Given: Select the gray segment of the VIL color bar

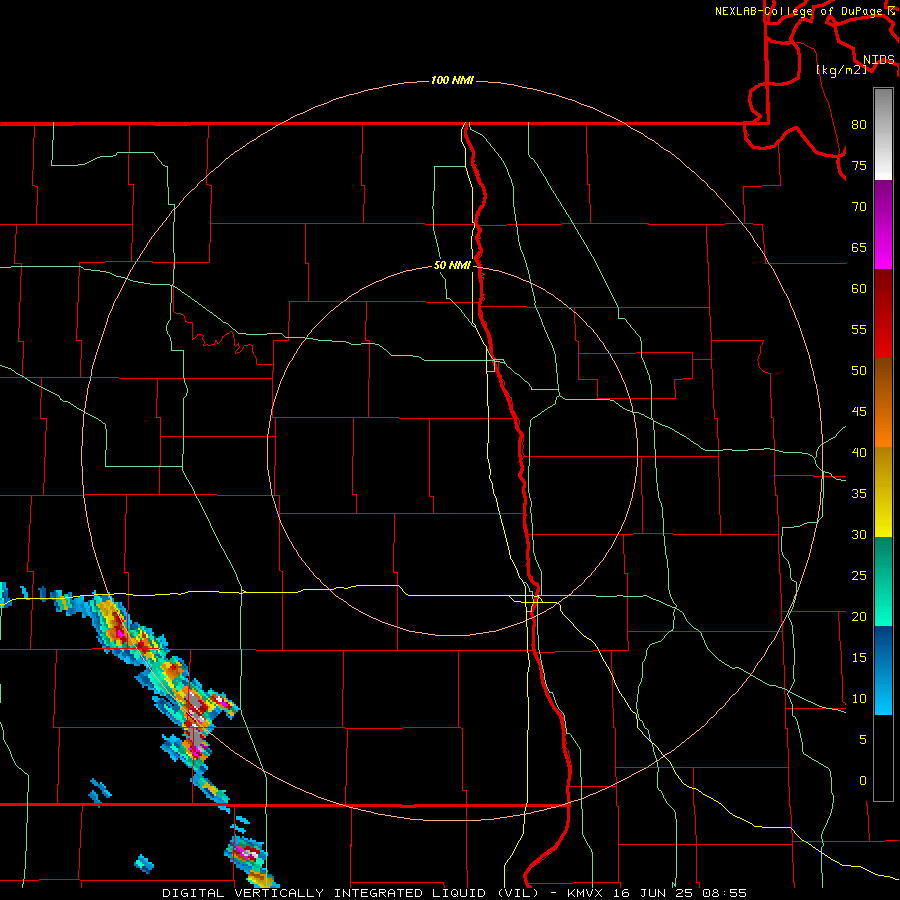Looking at the screenshot, I should point(883,134).
